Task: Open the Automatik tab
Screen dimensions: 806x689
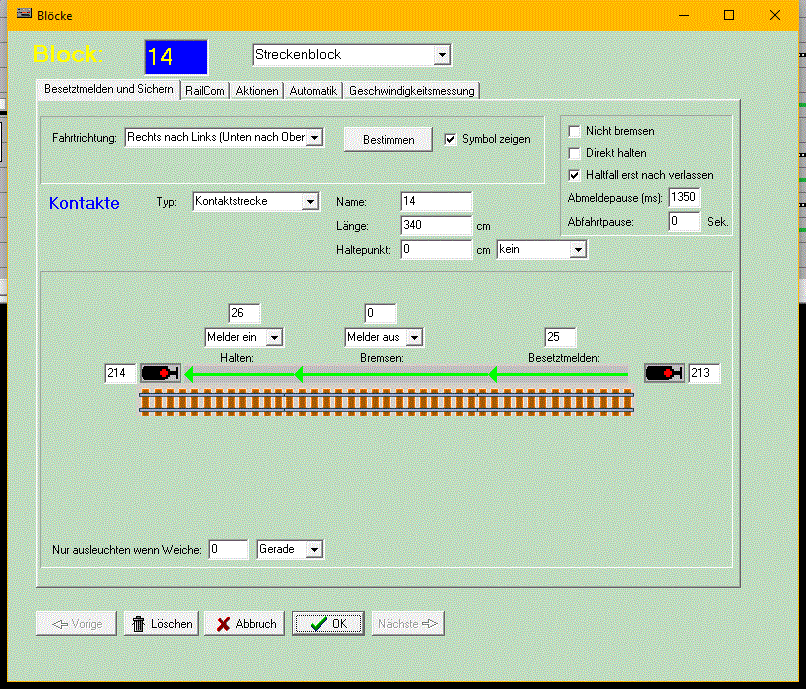Action: pyautogui.click(x=313, y=91)
